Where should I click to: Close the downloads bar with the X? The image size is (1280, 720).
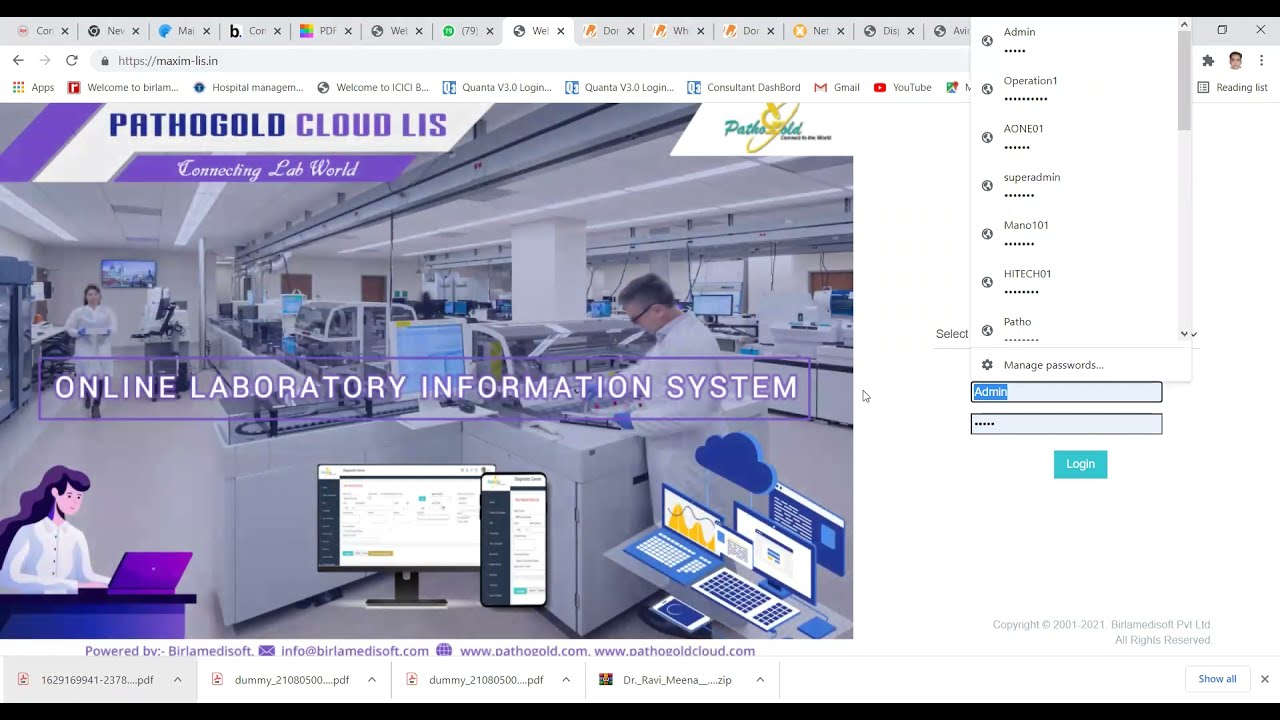coord(1264,679)
